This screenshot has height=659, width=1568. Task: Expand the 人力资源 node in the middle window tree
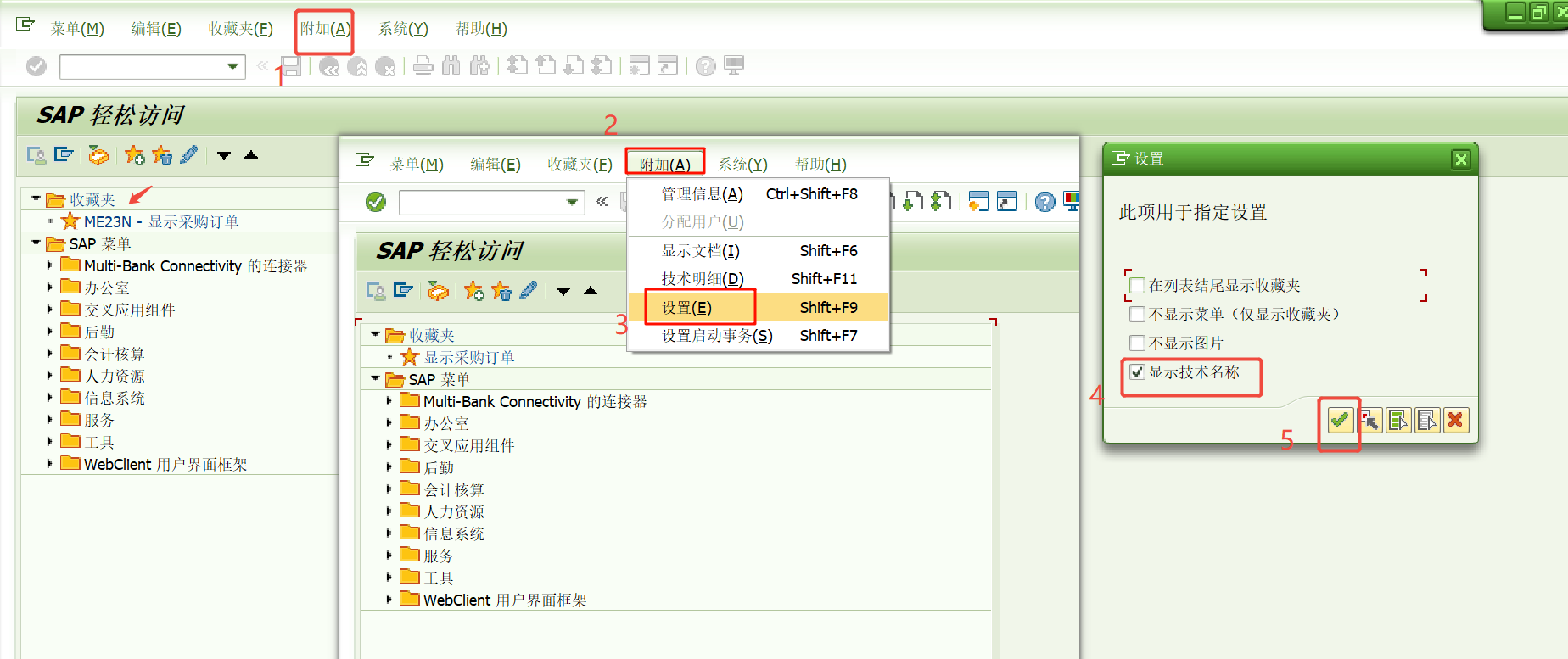(389, 511)
